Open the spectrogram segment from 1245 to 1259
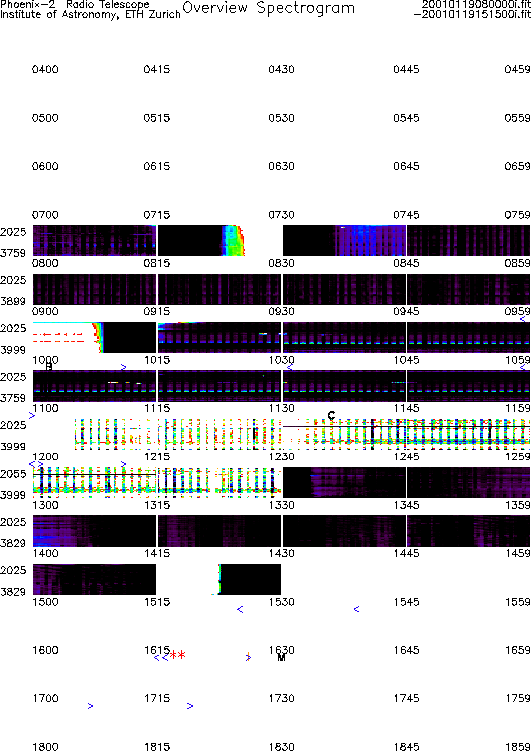 (x=468, y=483)
